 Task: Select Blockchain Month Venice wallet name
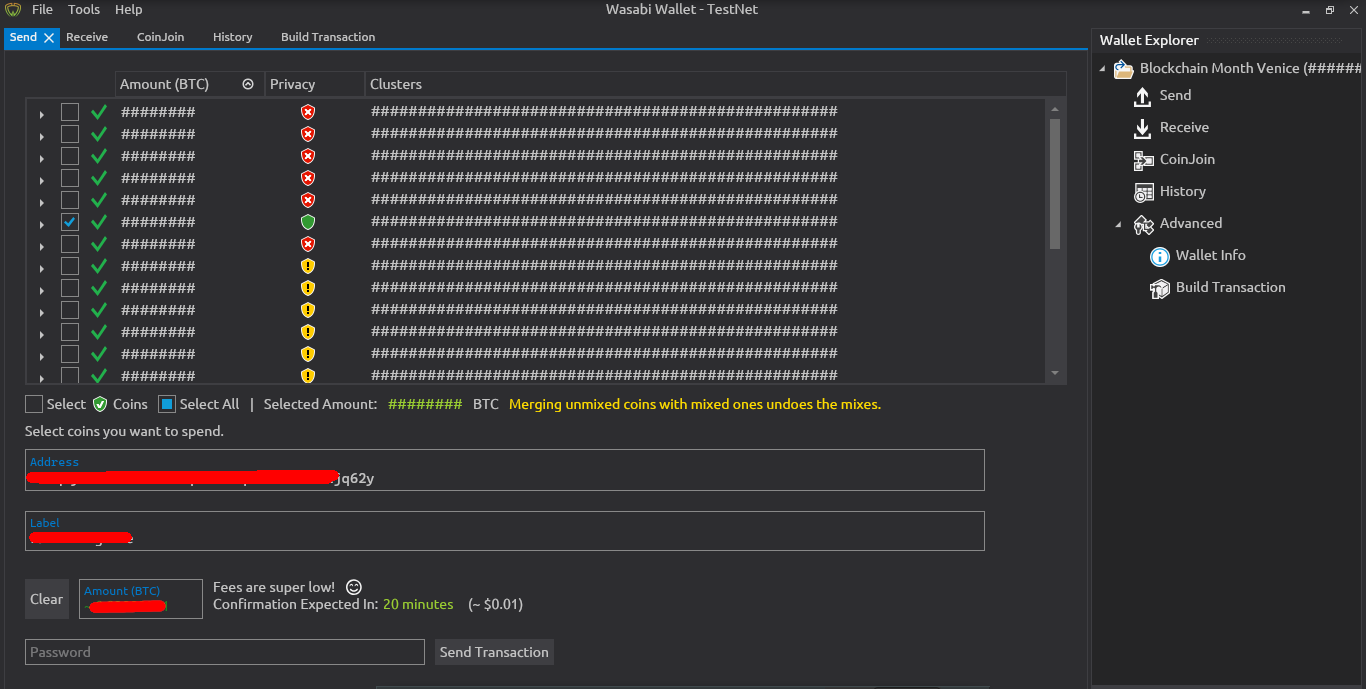coord(1250,68)
